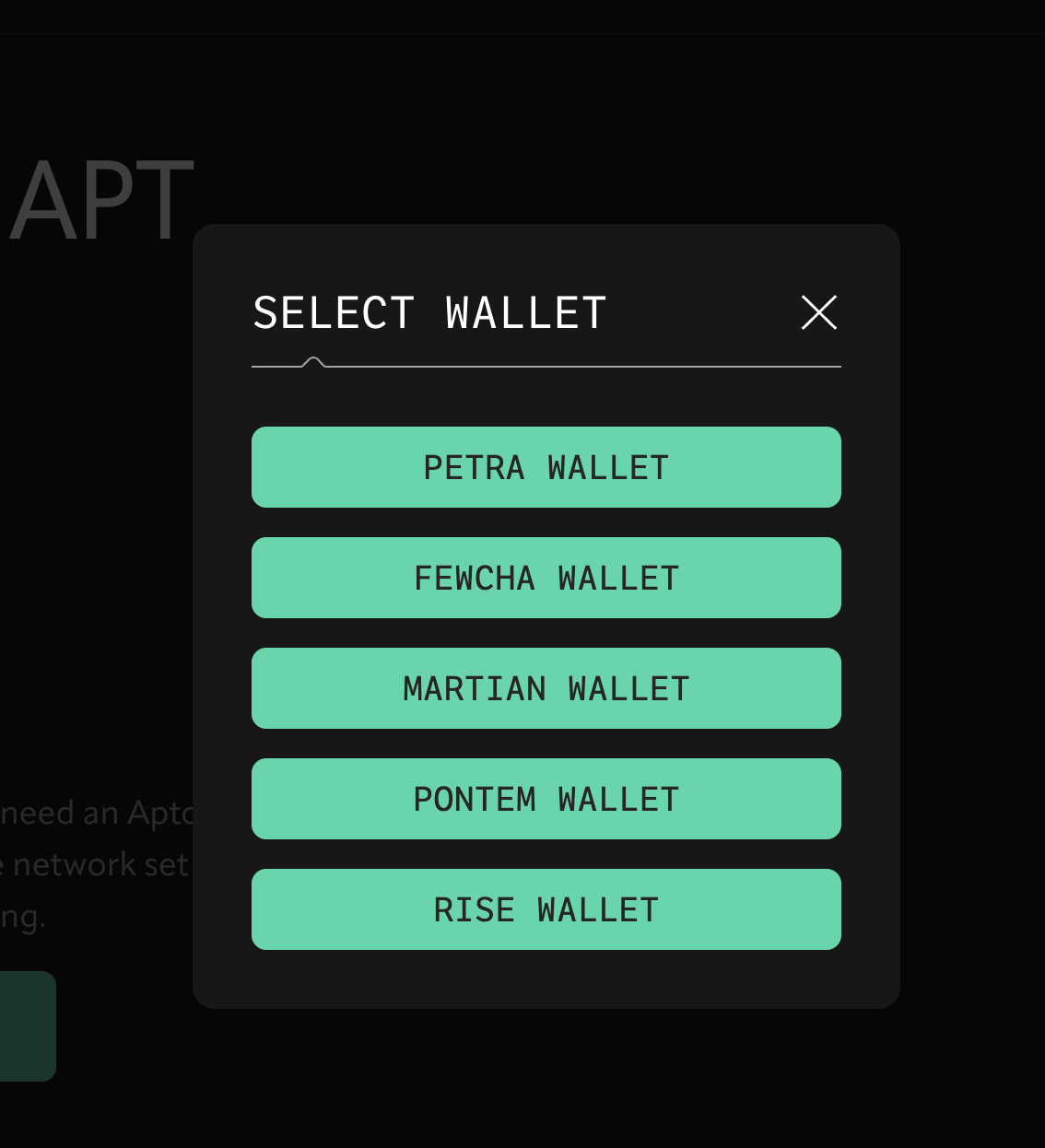Click the dimmed green button behind dialog

[x=26, y=1025]
